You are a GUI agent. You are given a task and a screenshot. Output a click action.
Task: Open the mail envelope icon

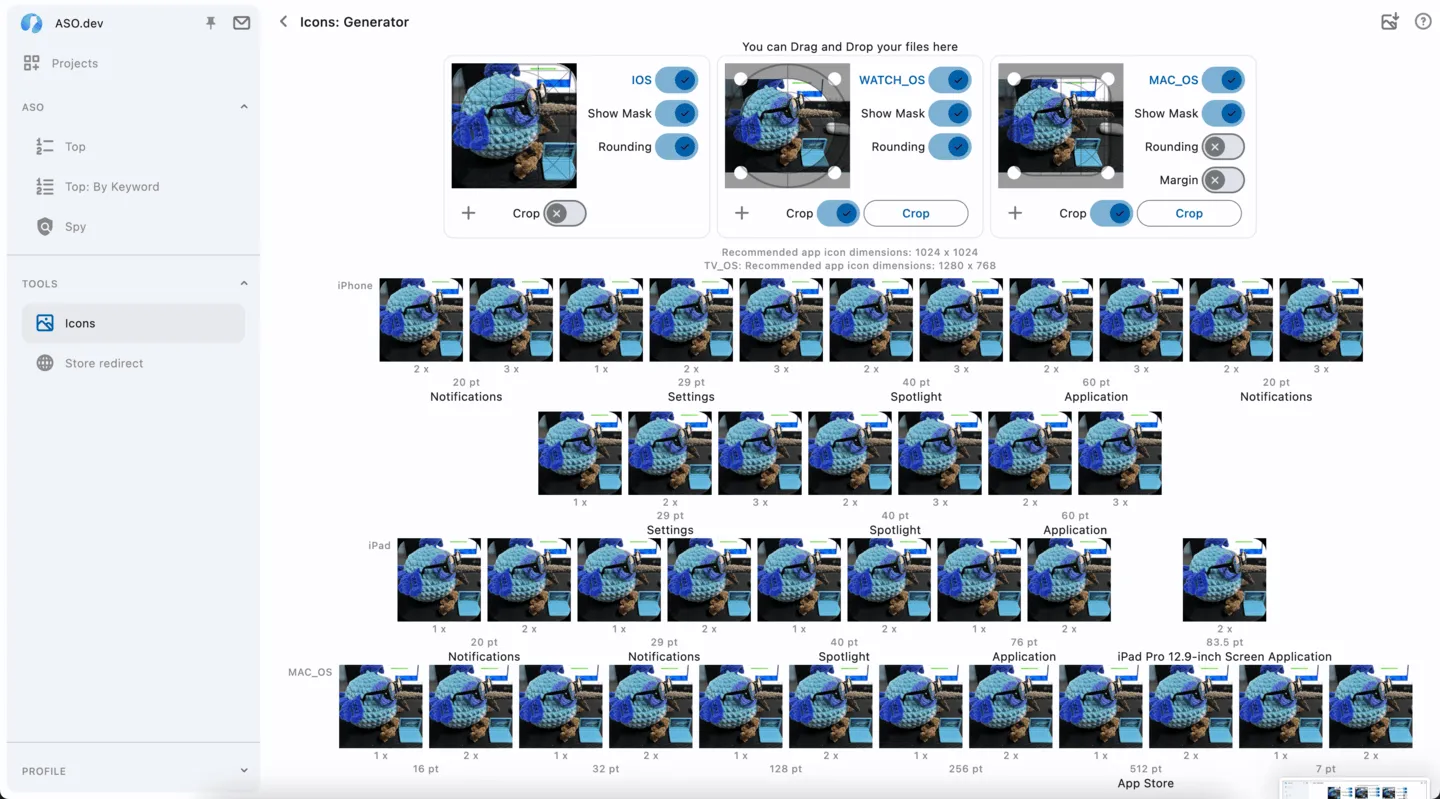point(241,23)
